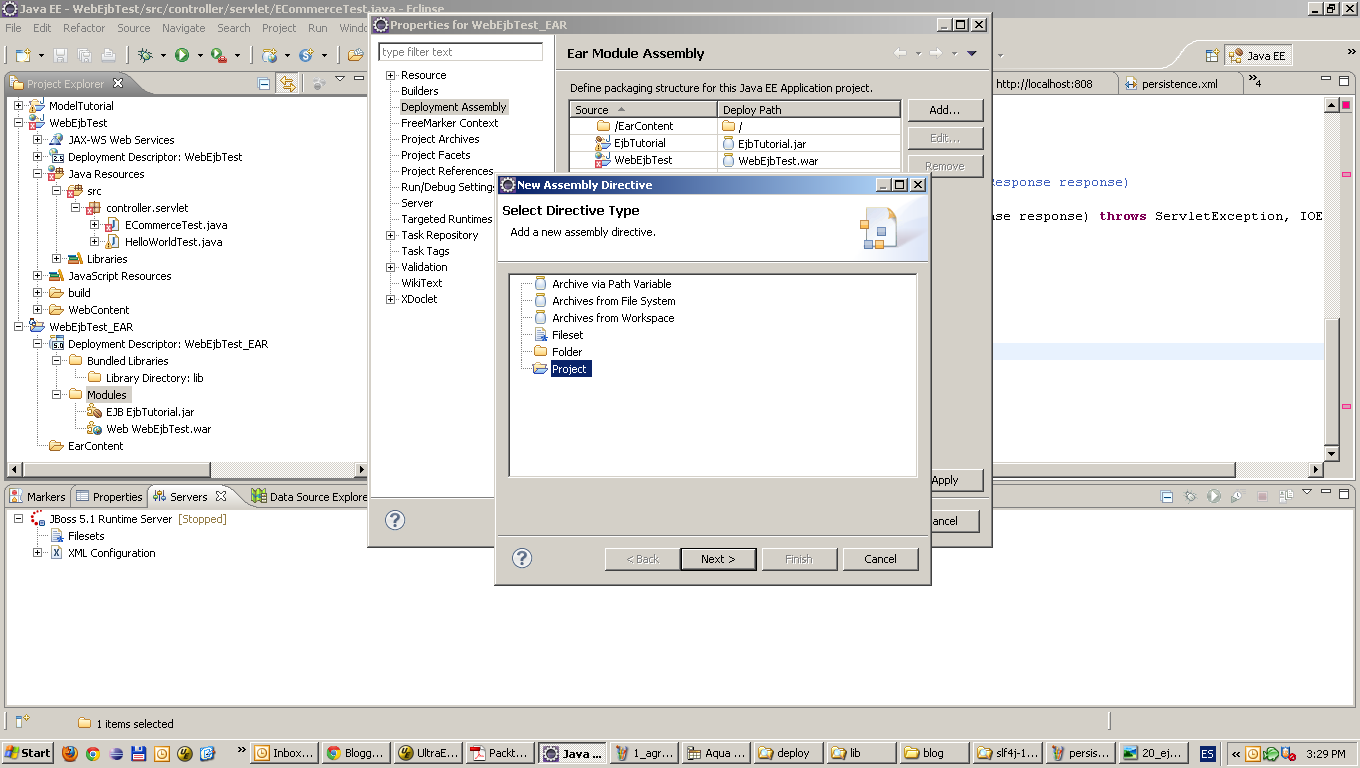Click the Print icon in the toolbar
The width and height of the screenshot is (1360, 768).
coord(108,55)
